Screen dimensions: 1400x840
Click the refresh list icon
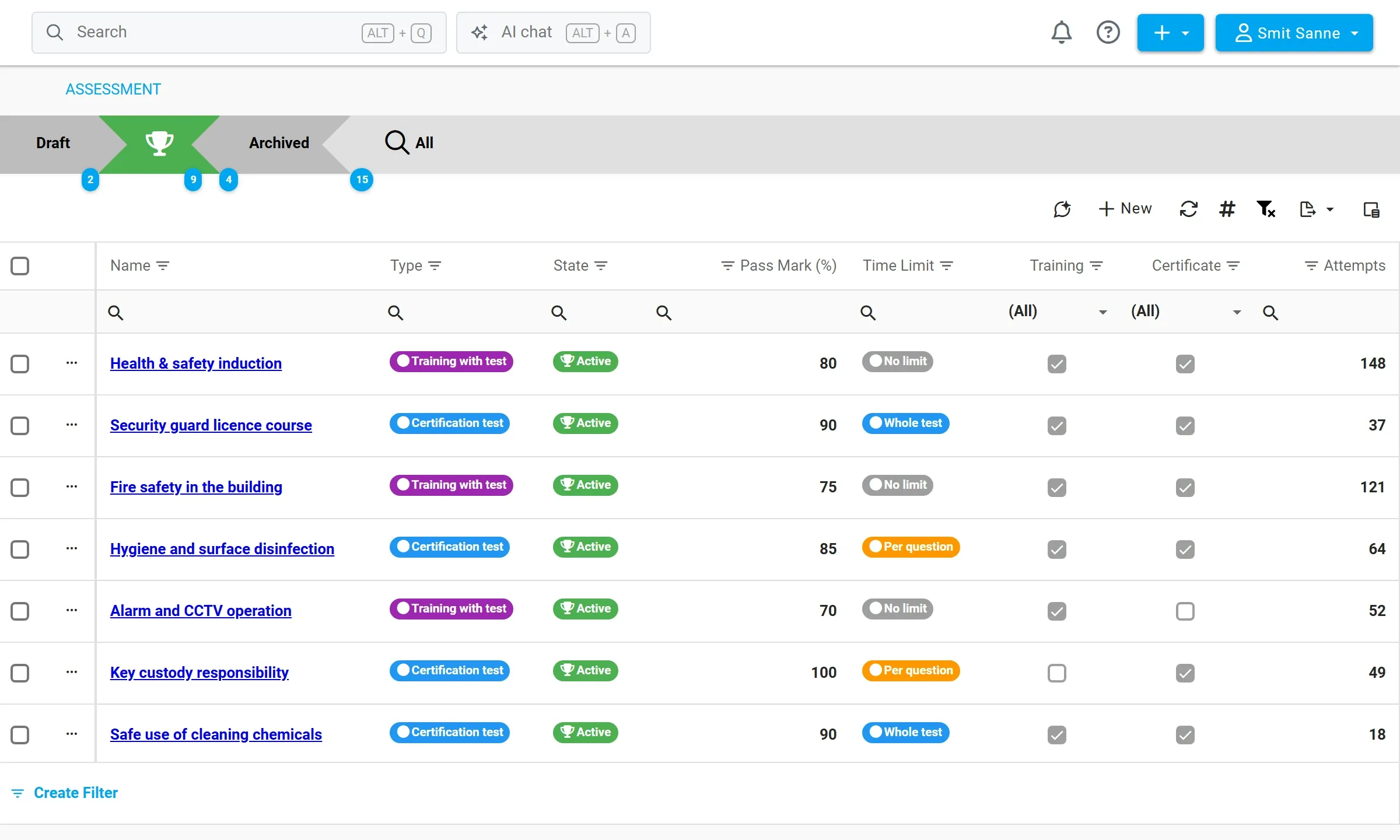pyautogui.click(x=1188, y=209)
